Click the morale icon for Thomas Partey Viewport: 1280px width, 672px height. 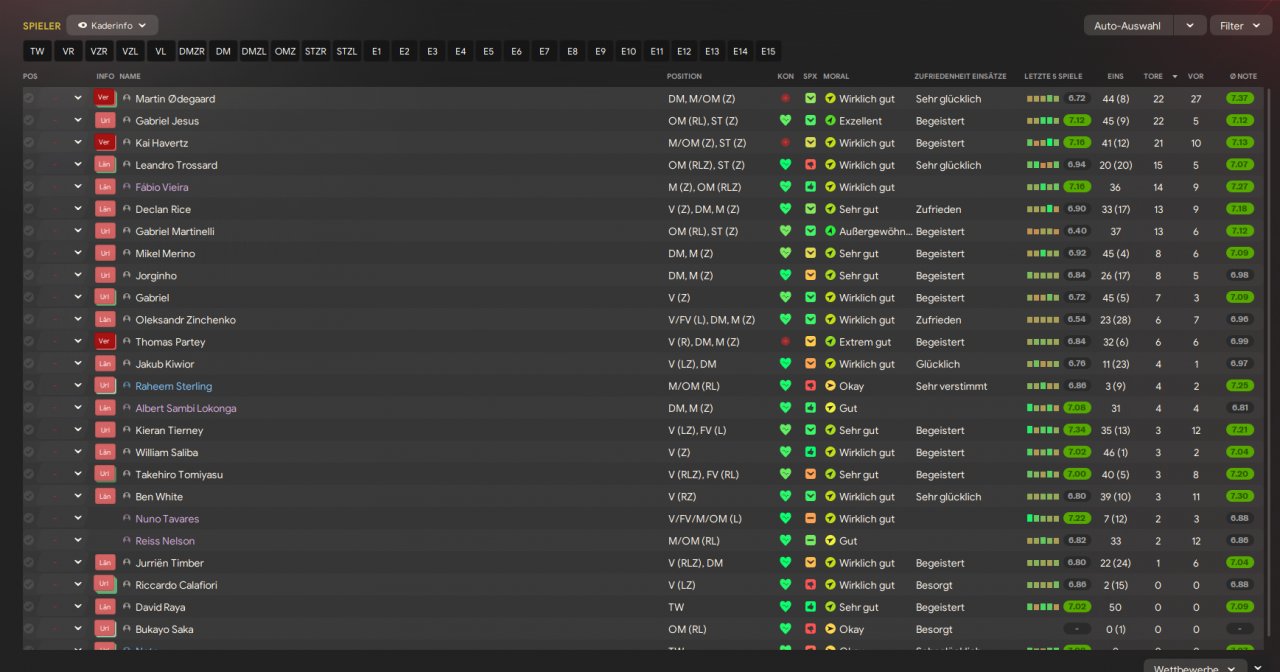pyautogui.click(x=830, y=341)
